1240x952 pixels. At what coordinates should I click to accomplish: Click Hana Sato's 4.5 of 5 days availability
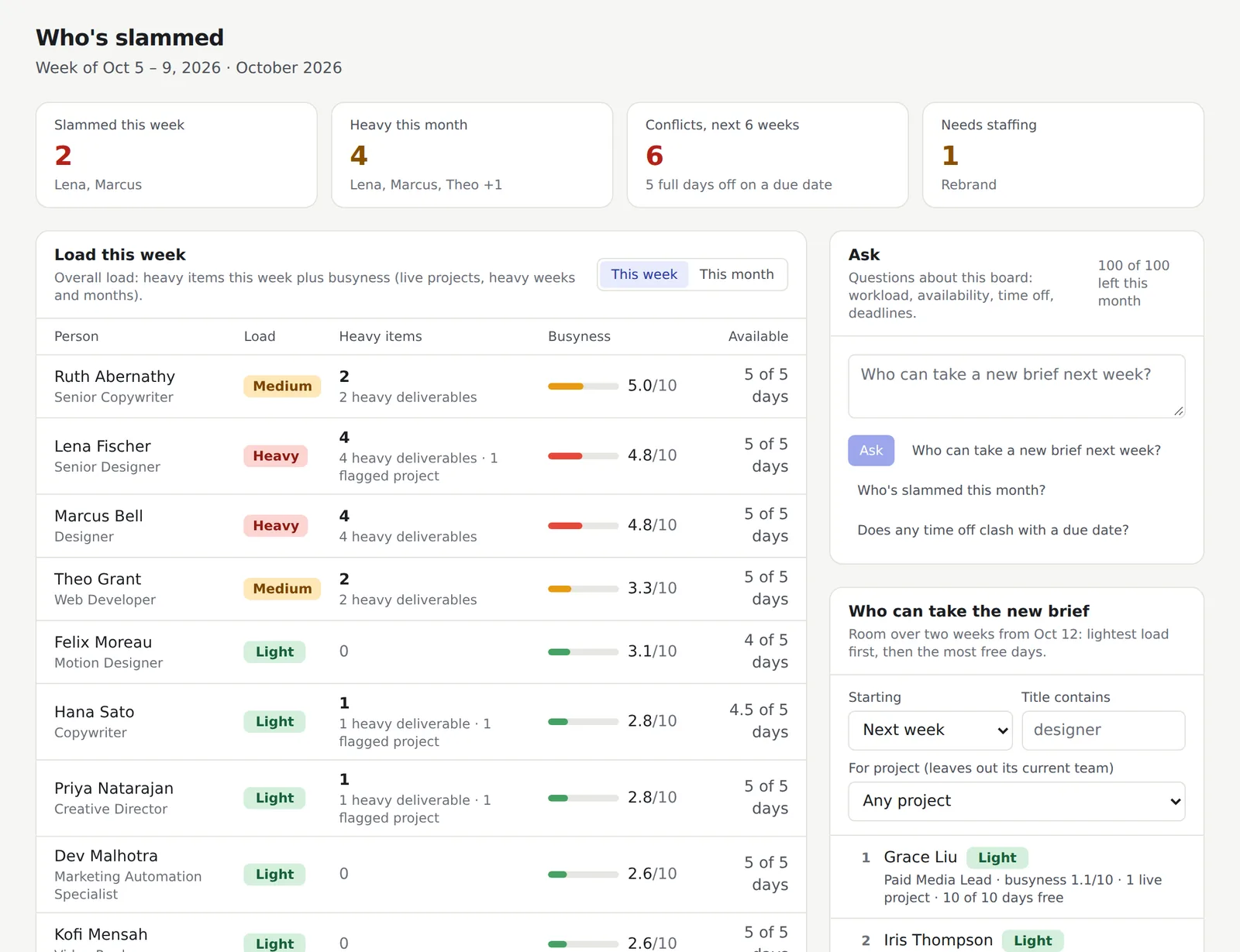pyautogui.click(x=758, y=720)
